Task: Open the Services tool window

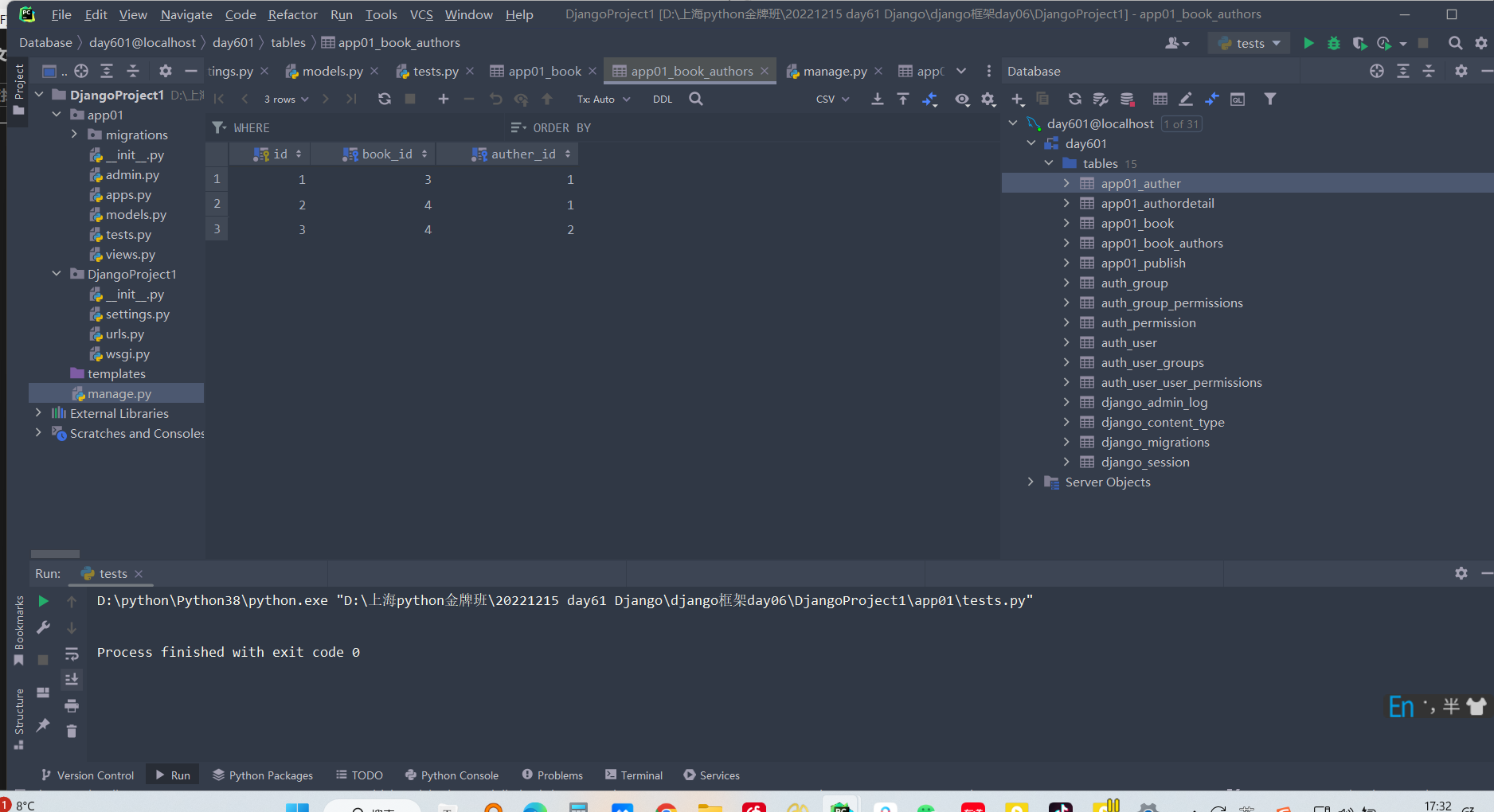Action: click(712, 775)
